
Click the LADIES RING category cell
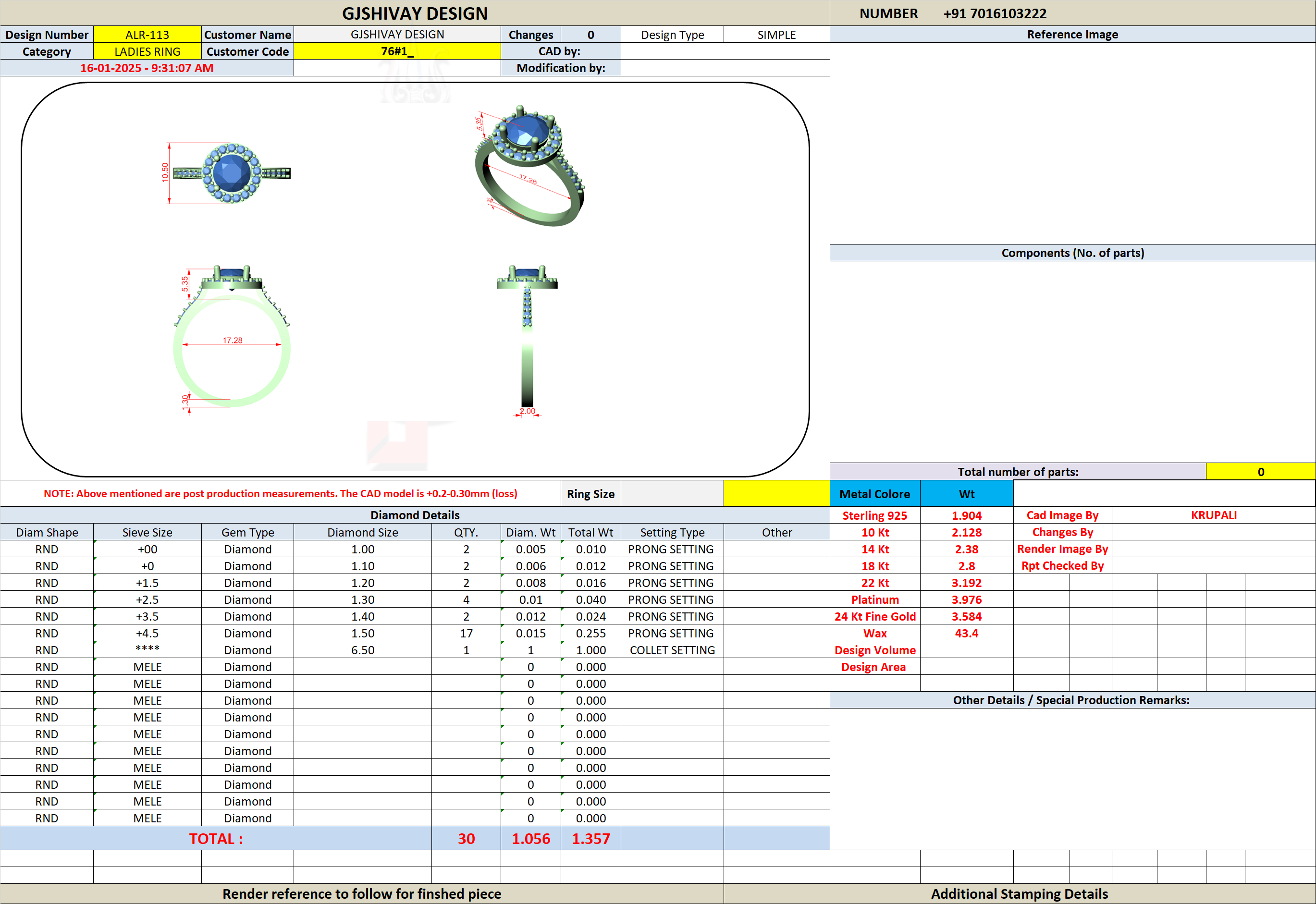point(148,51)
